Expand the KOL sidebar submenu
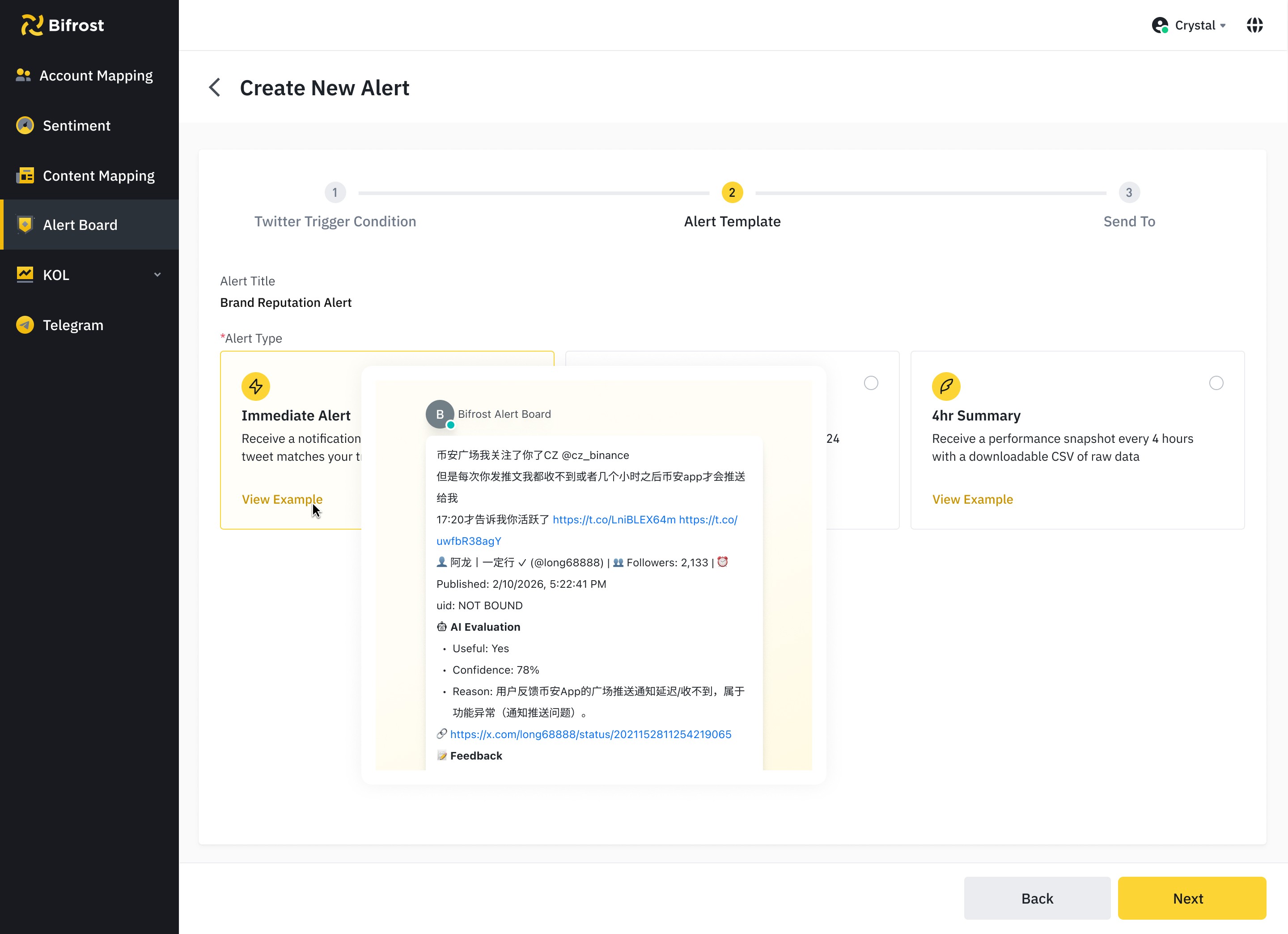The image size is (1288, 934). point(157,275)
